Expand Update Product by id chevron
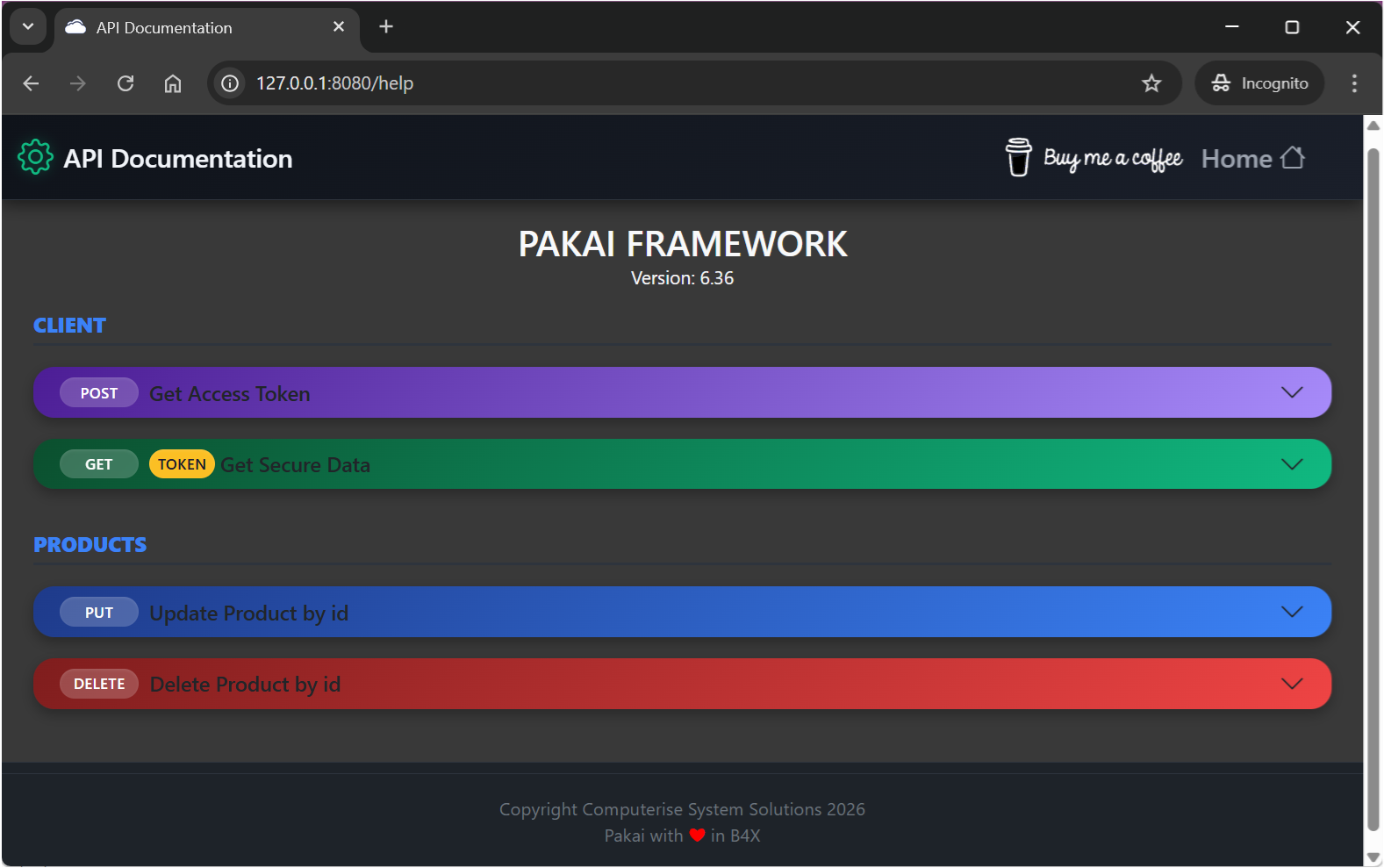This screenshot has width=1384, height=868. [x=1292, y=612]
